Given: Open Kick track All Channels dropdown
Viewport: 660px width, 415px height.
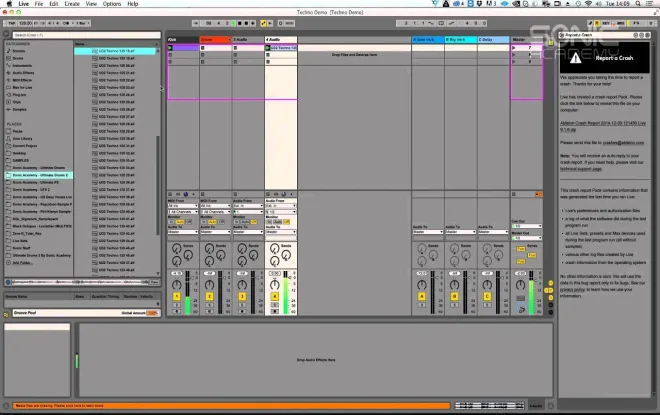Looking at the screenshot, I should tap(183, 211).
